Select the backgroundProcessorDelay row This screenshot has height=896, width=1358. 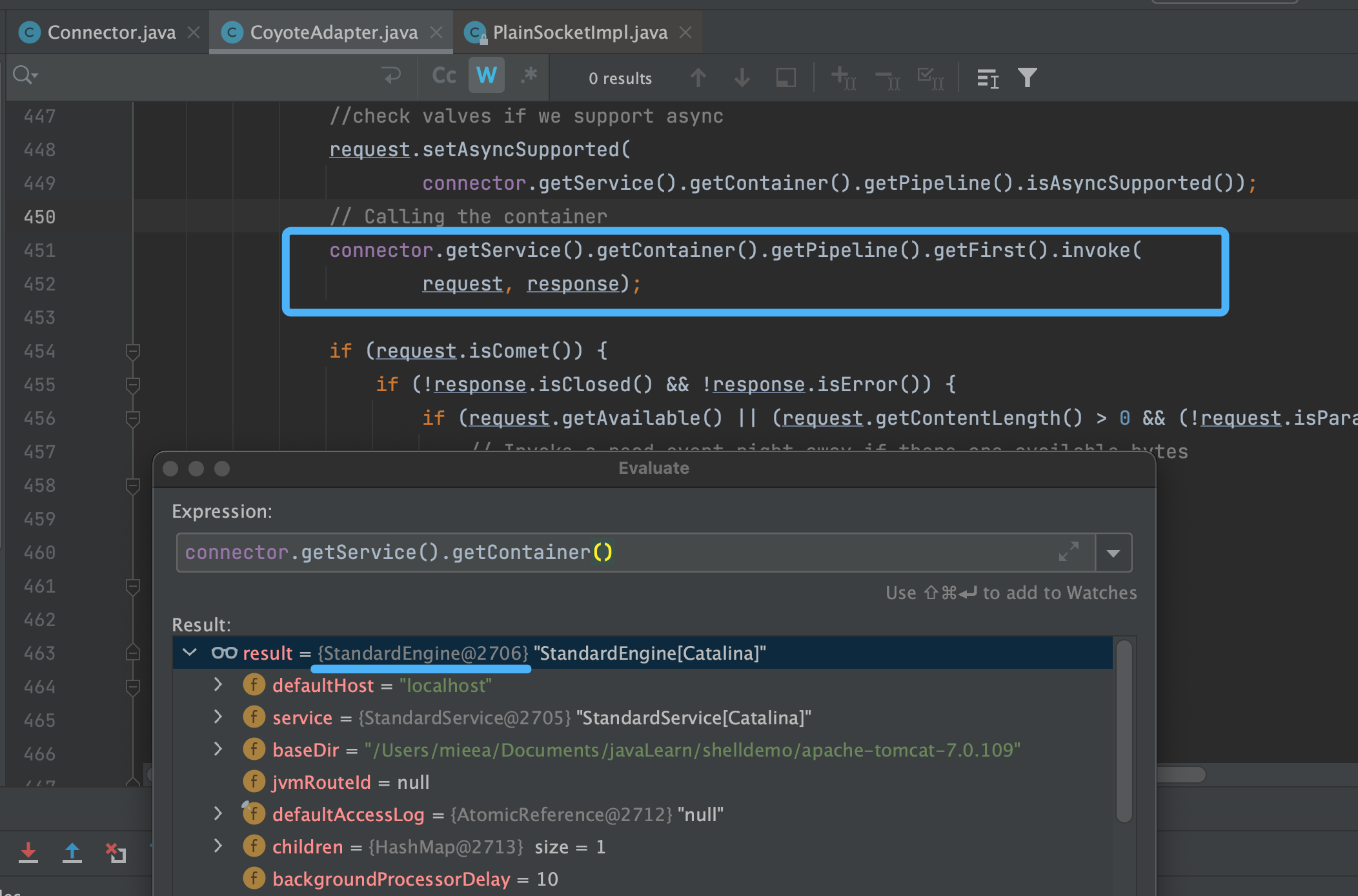click(x=643, y=879)
